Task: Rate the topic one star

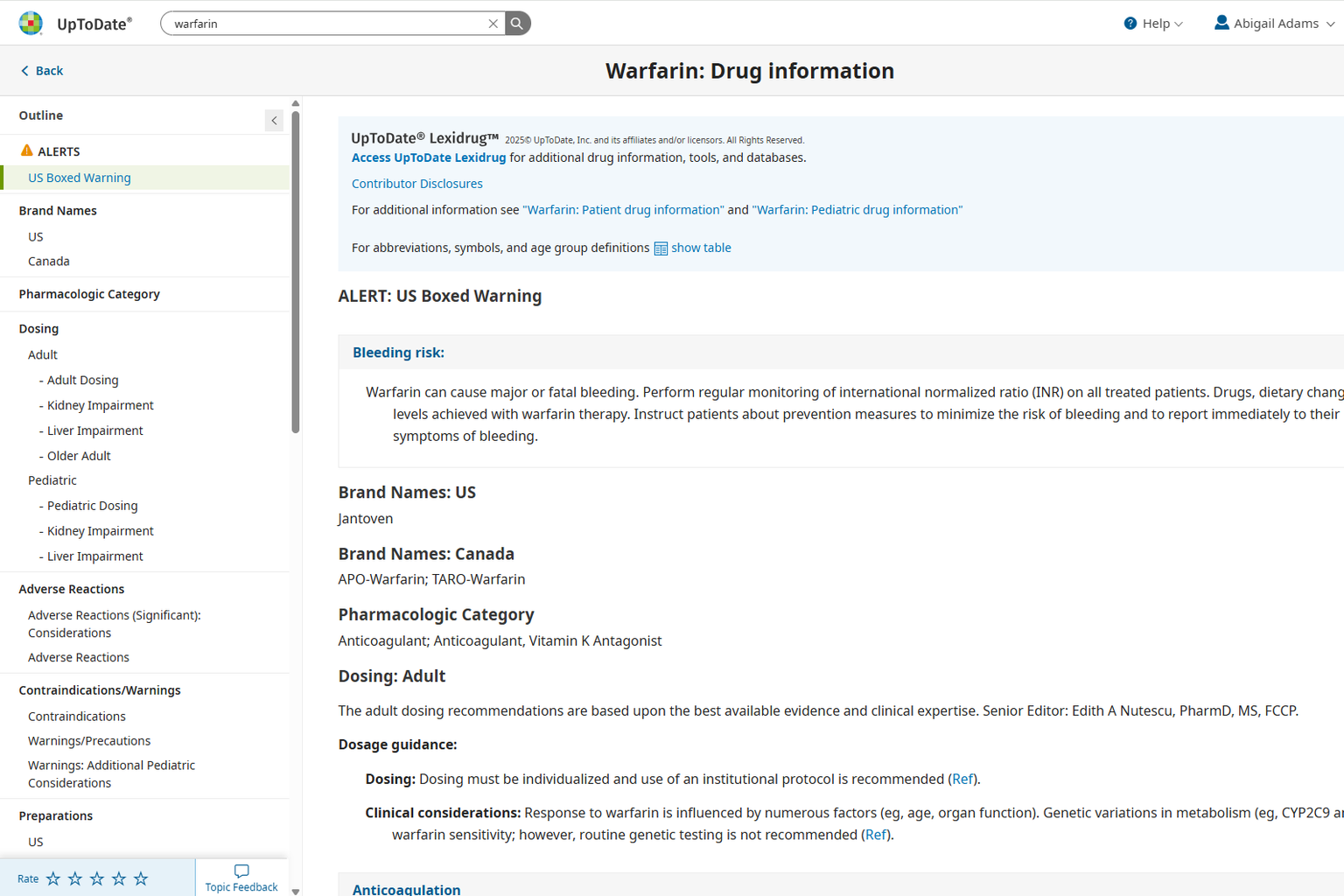Action: (53, 878)
